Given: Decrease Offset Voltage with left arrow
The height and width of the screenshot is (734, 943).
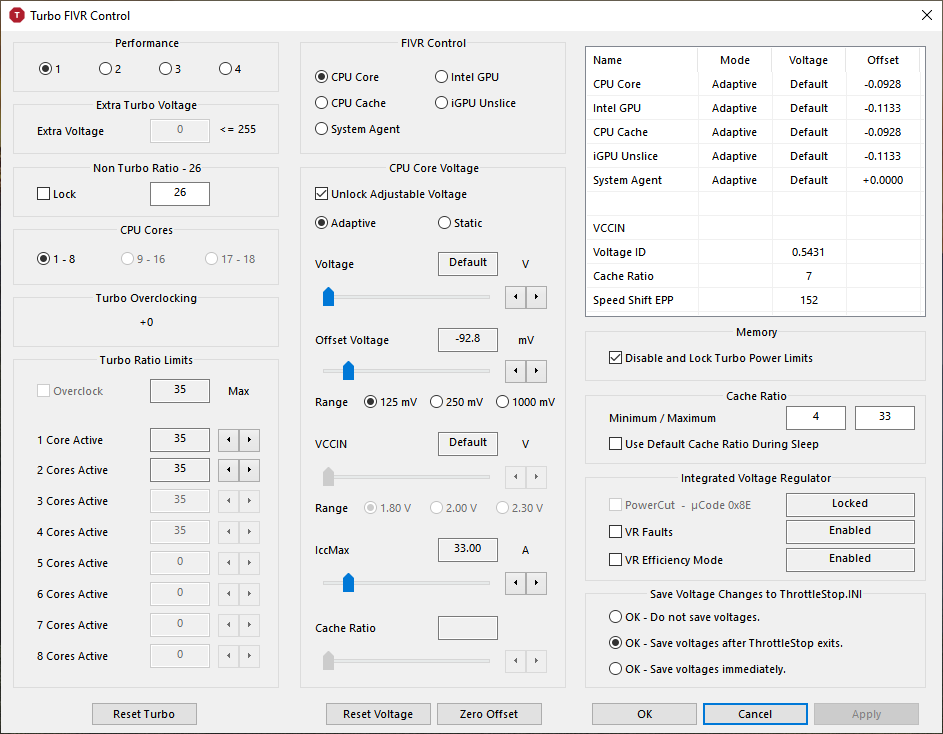Looking at the screenshot, I should pos(516,371).
